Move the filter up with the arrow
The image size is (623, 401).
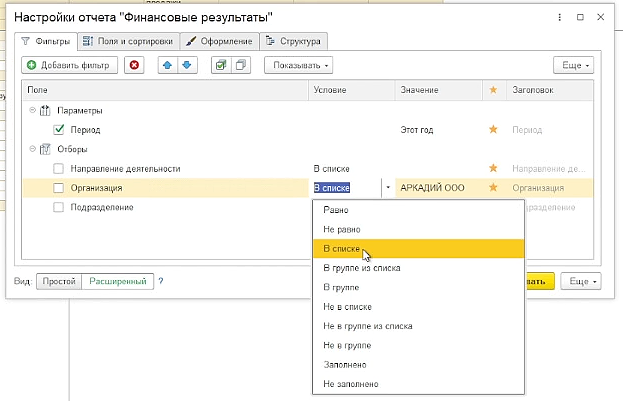point(167,65)
